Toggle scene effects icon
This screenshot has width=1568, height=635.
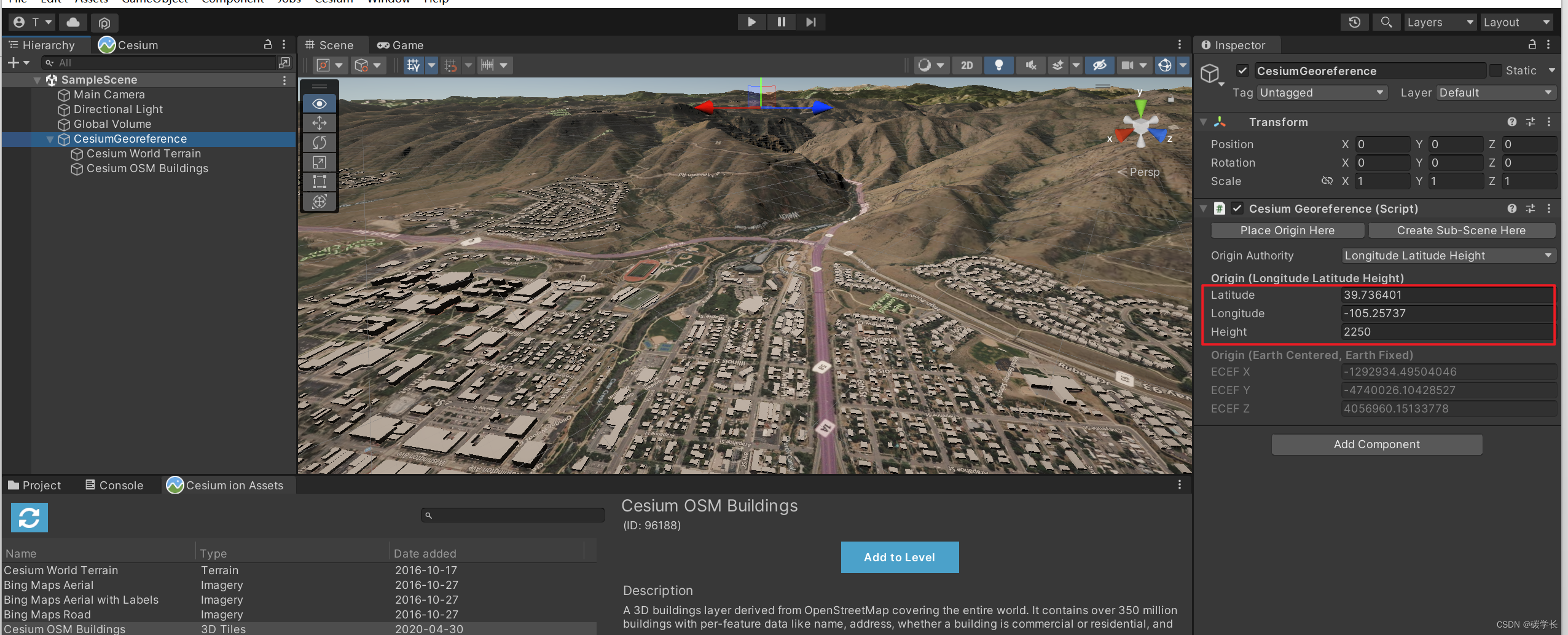1058,65
